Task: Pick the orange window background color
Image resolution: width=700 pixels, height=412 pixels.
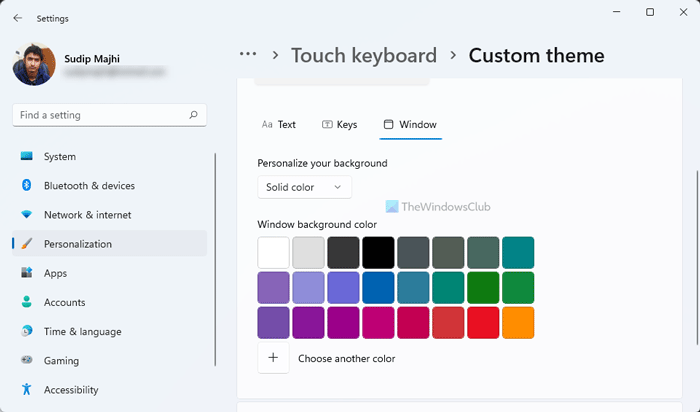Action: pos(518,323)
